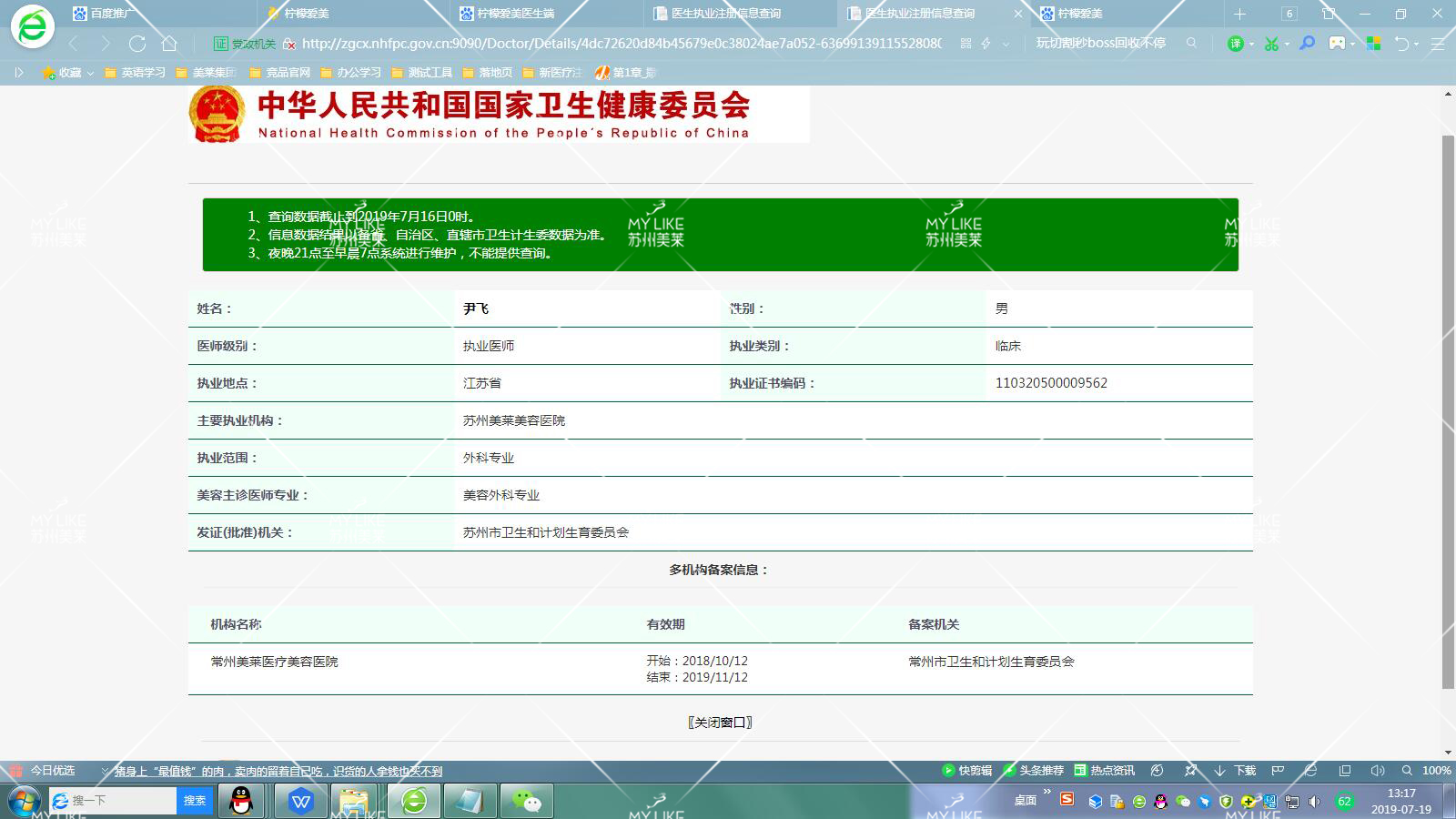
Task: Toggle browser sound mute in status bar
Action: pyautogui.click(x=1377, y=771)
